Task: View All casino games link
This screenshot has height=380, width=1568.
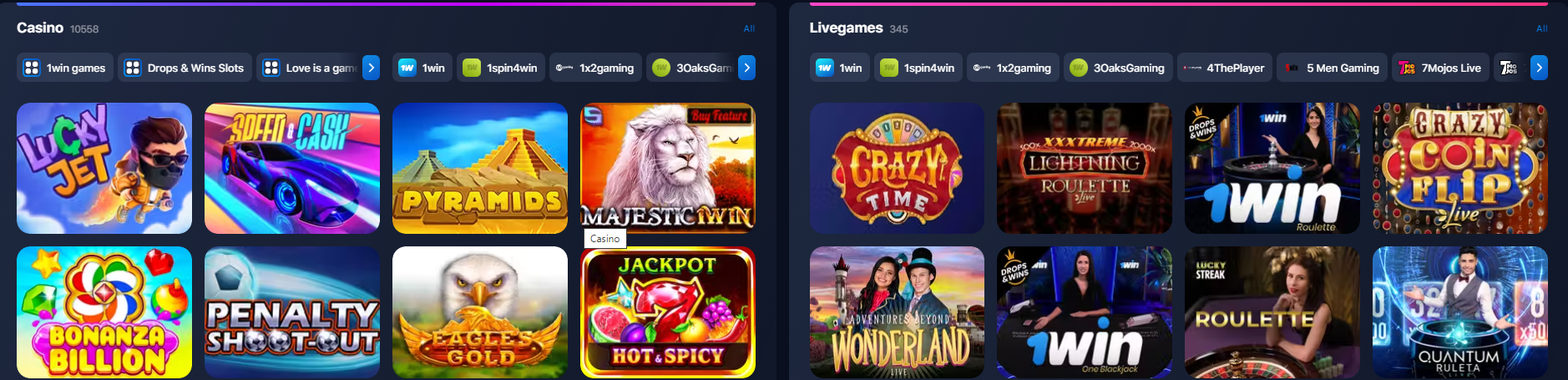Action: point(749,28)
